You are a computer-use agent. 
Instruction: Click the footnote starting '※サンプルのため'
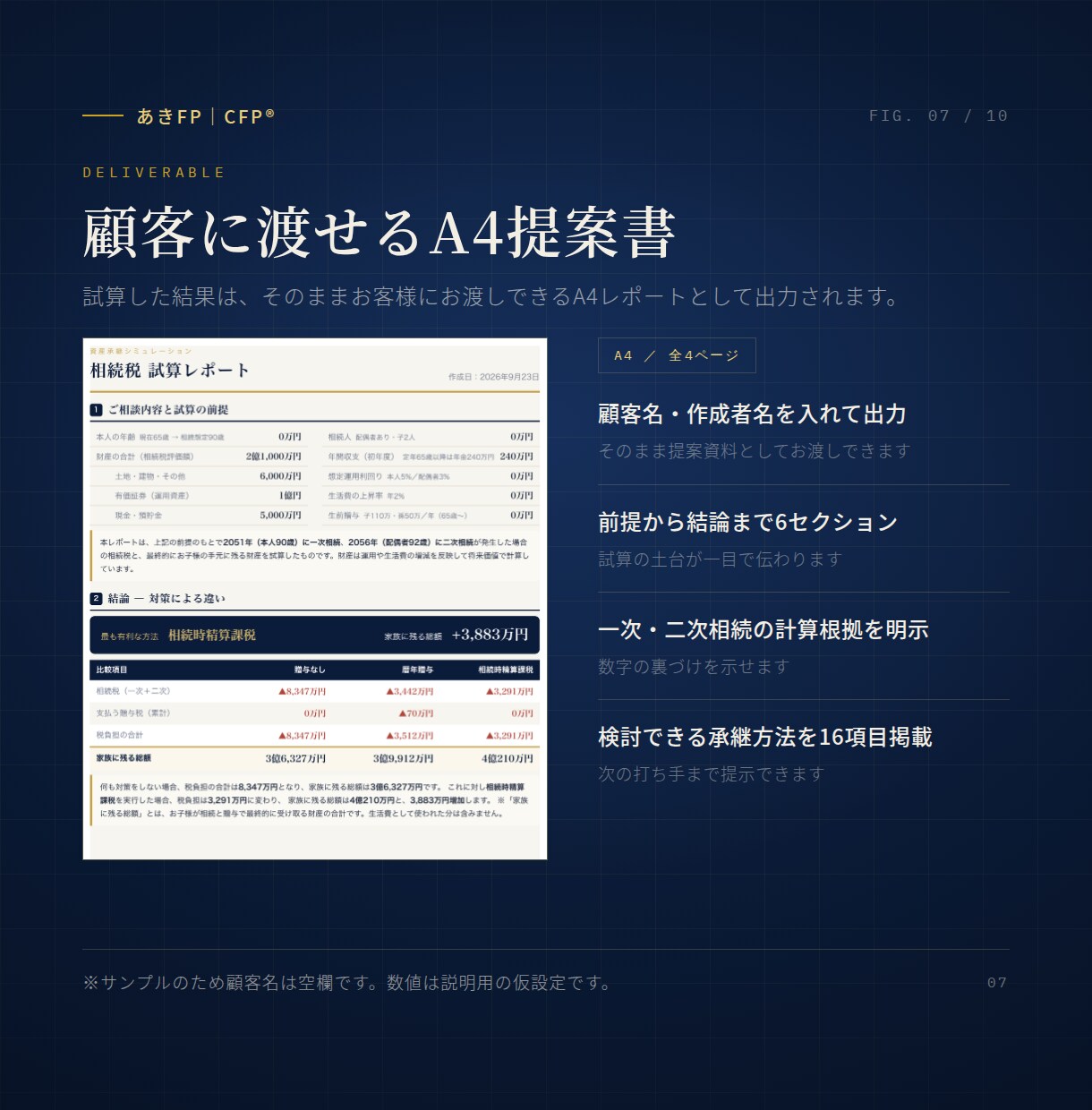point(348,983)
